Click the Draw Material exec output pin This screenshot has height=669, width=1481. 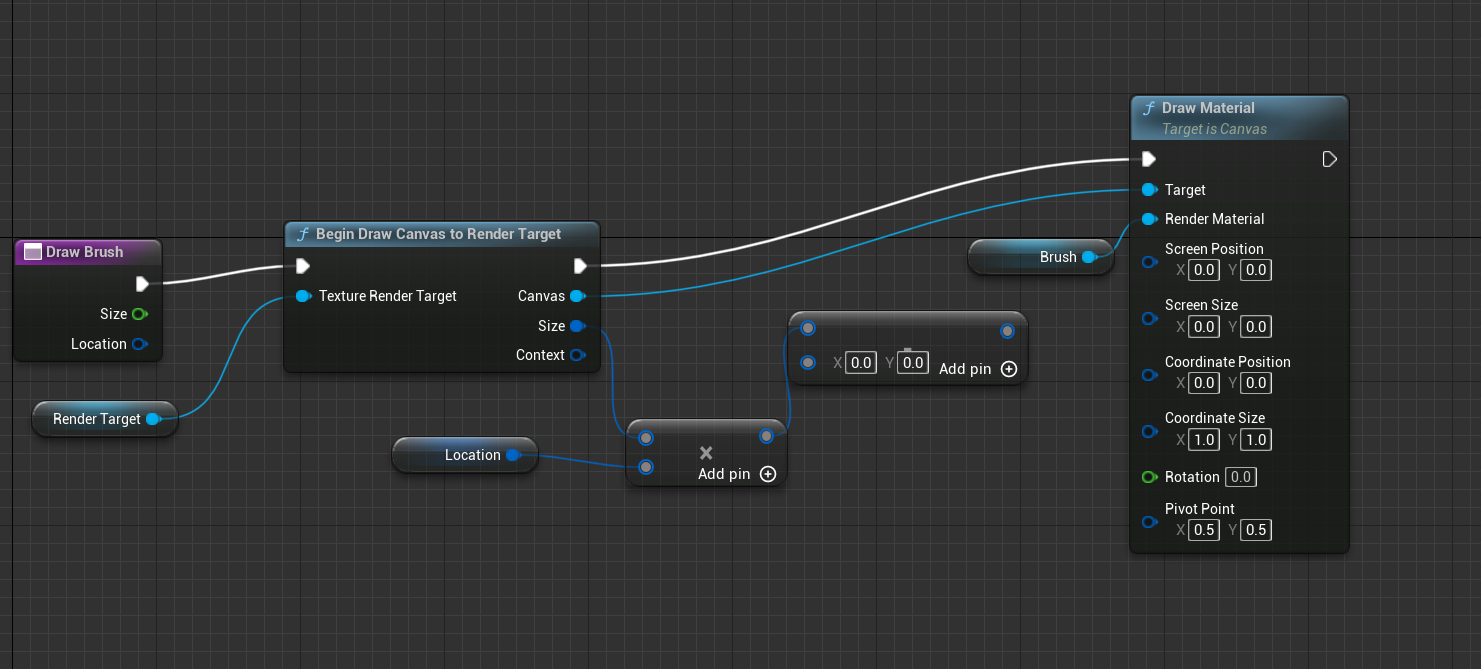(x=1329, y=159)
